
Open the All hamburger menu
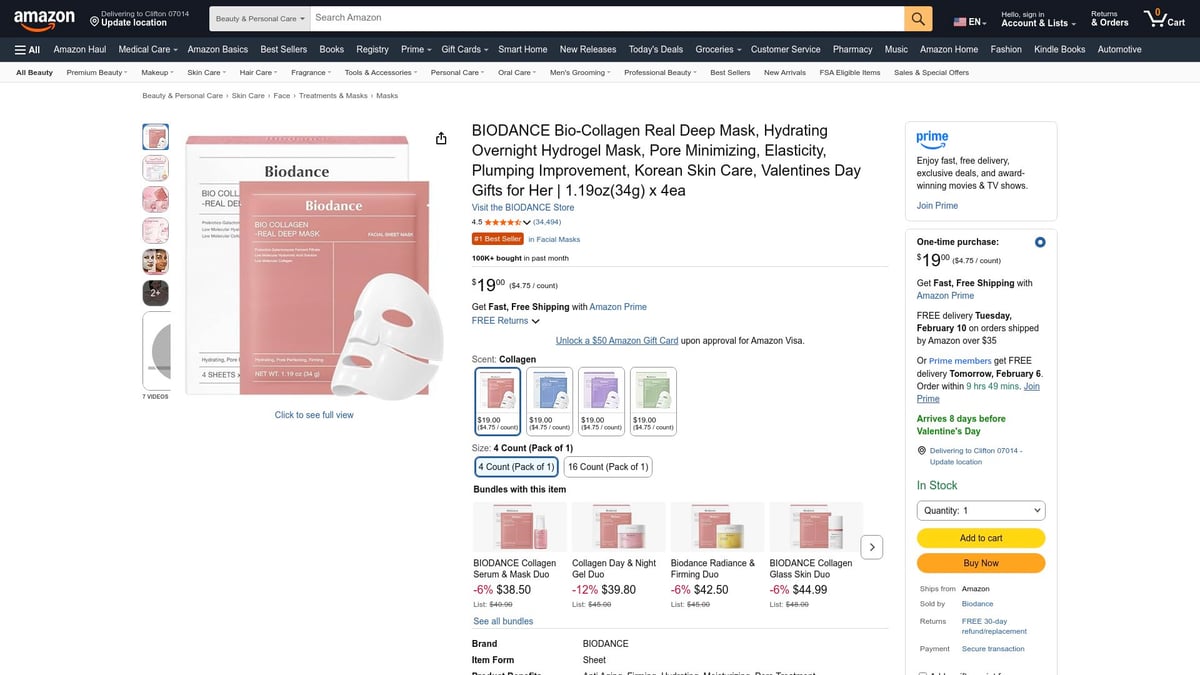click(25, 48)
